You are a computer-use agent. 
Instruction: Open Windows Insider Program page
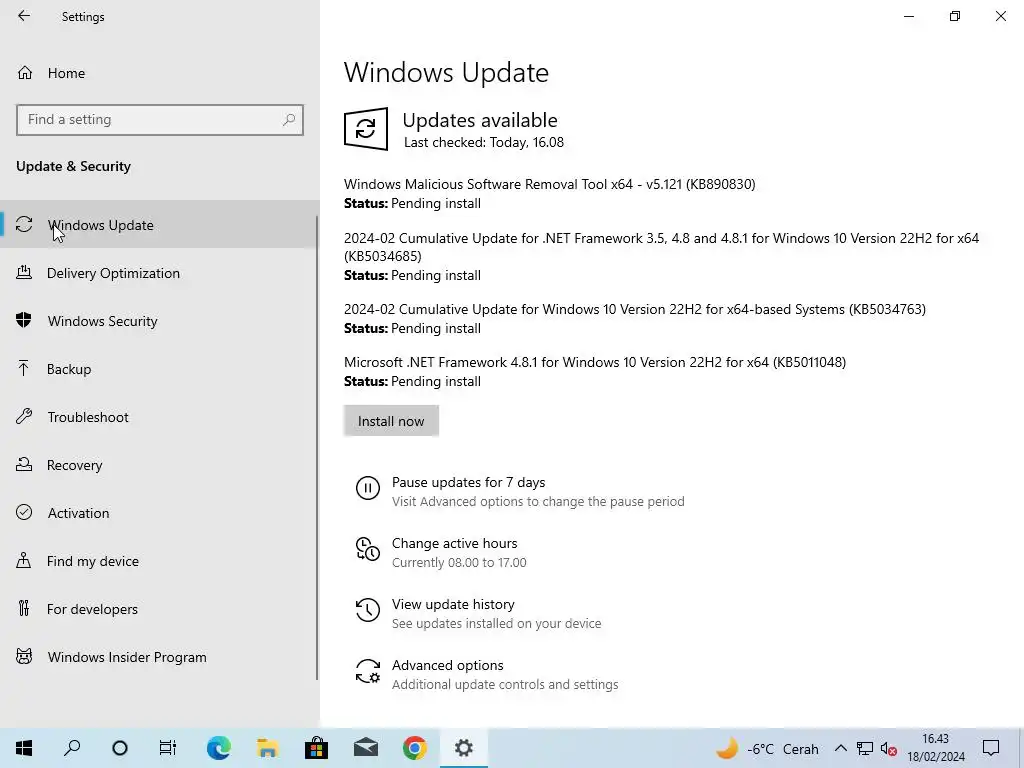coord(159,657)
